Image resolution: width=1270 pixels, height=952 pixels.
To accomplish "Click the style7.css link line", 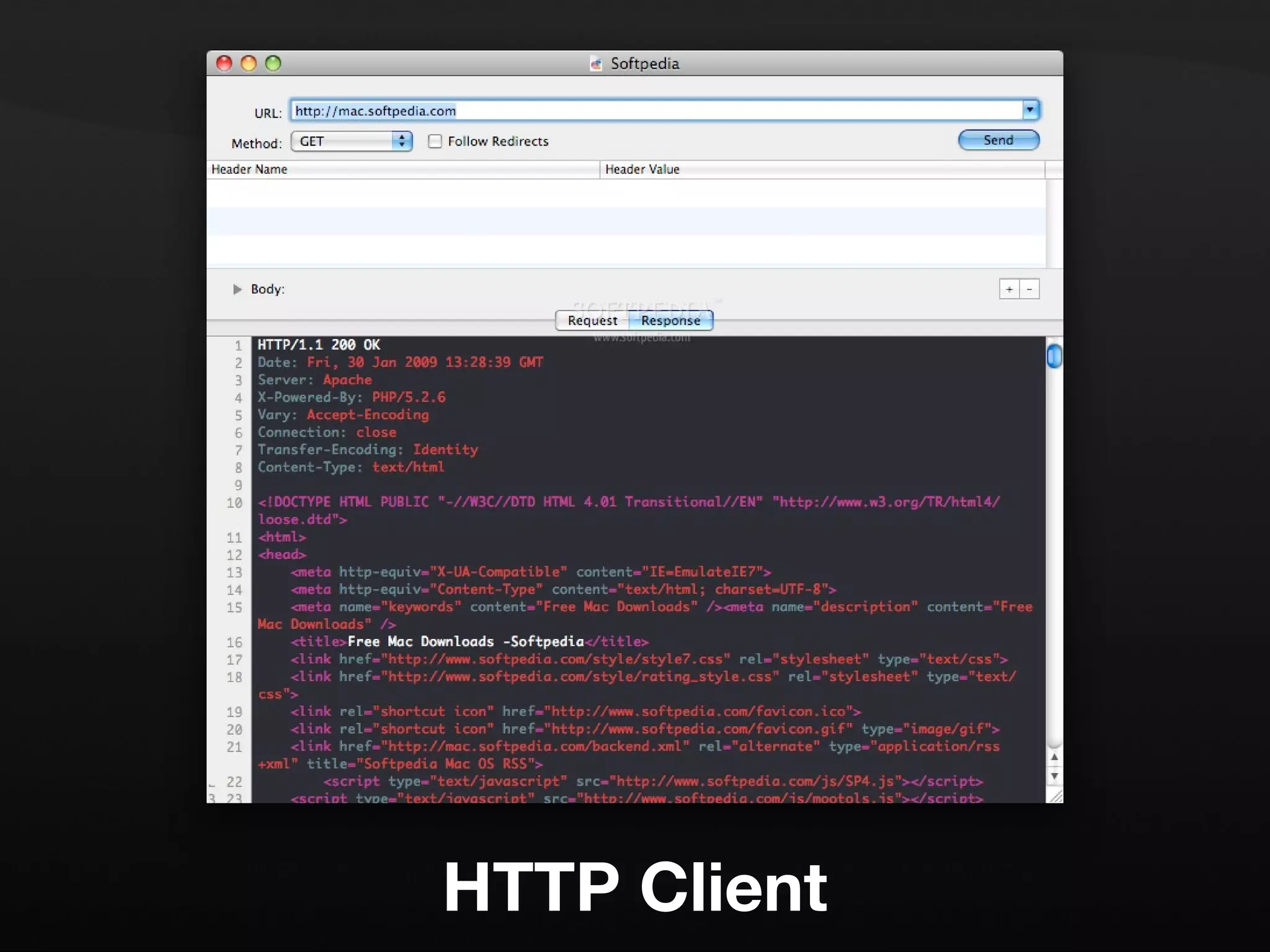I will point(649,659).
